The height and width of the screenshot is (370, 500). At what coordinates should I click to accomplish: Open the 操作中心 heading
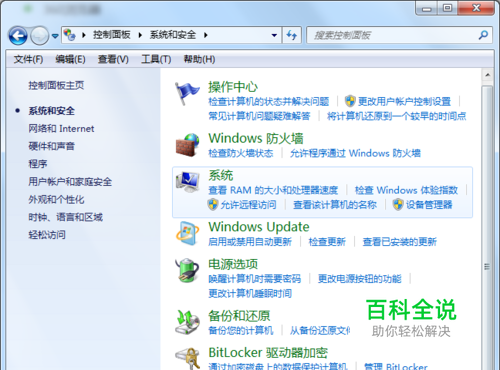click(x=233, y=87)
